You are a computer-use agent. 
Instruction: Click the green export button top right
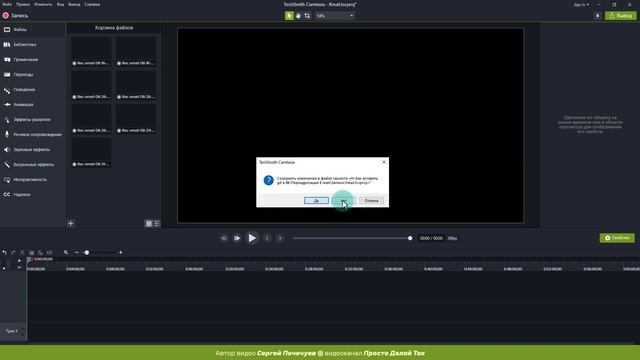620,16
